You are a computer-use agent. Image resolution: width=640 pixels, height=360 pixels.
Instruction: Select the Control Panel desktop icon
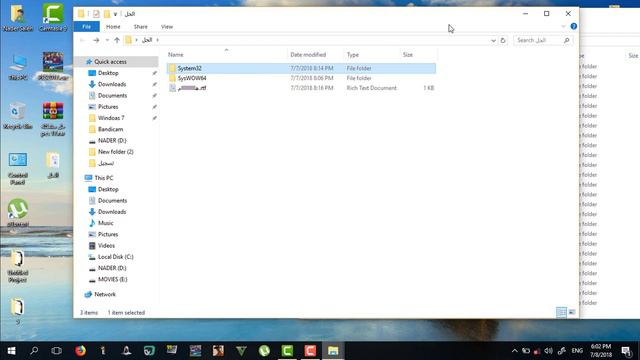click(18, 169)
